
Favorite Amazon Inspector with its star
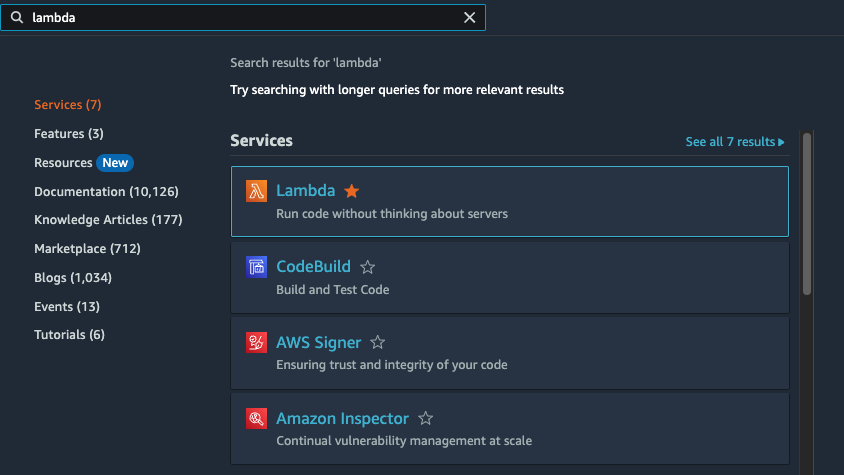coord(426,418)
